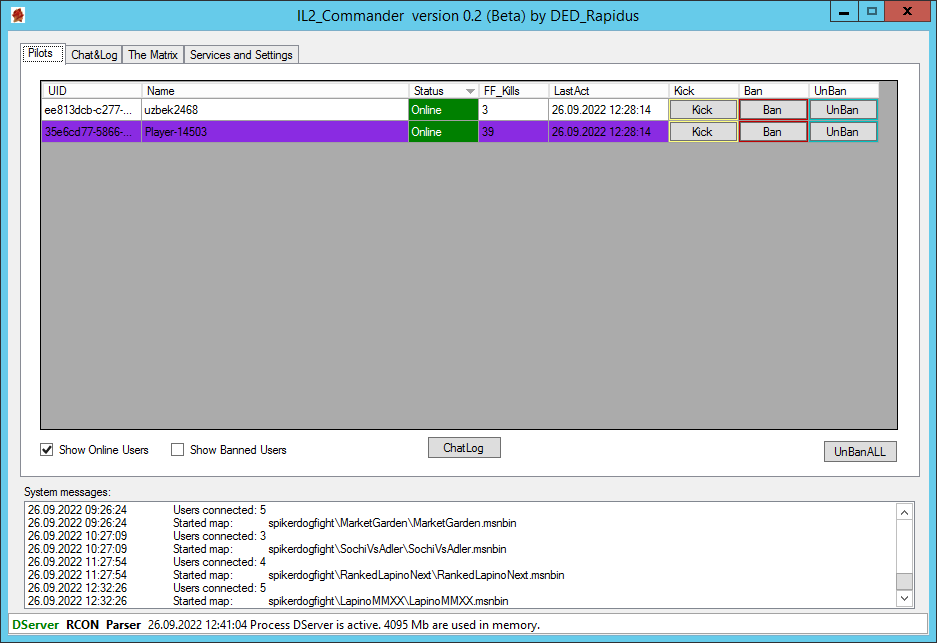Toggle Show Online Users checkbox

(47, 449)
